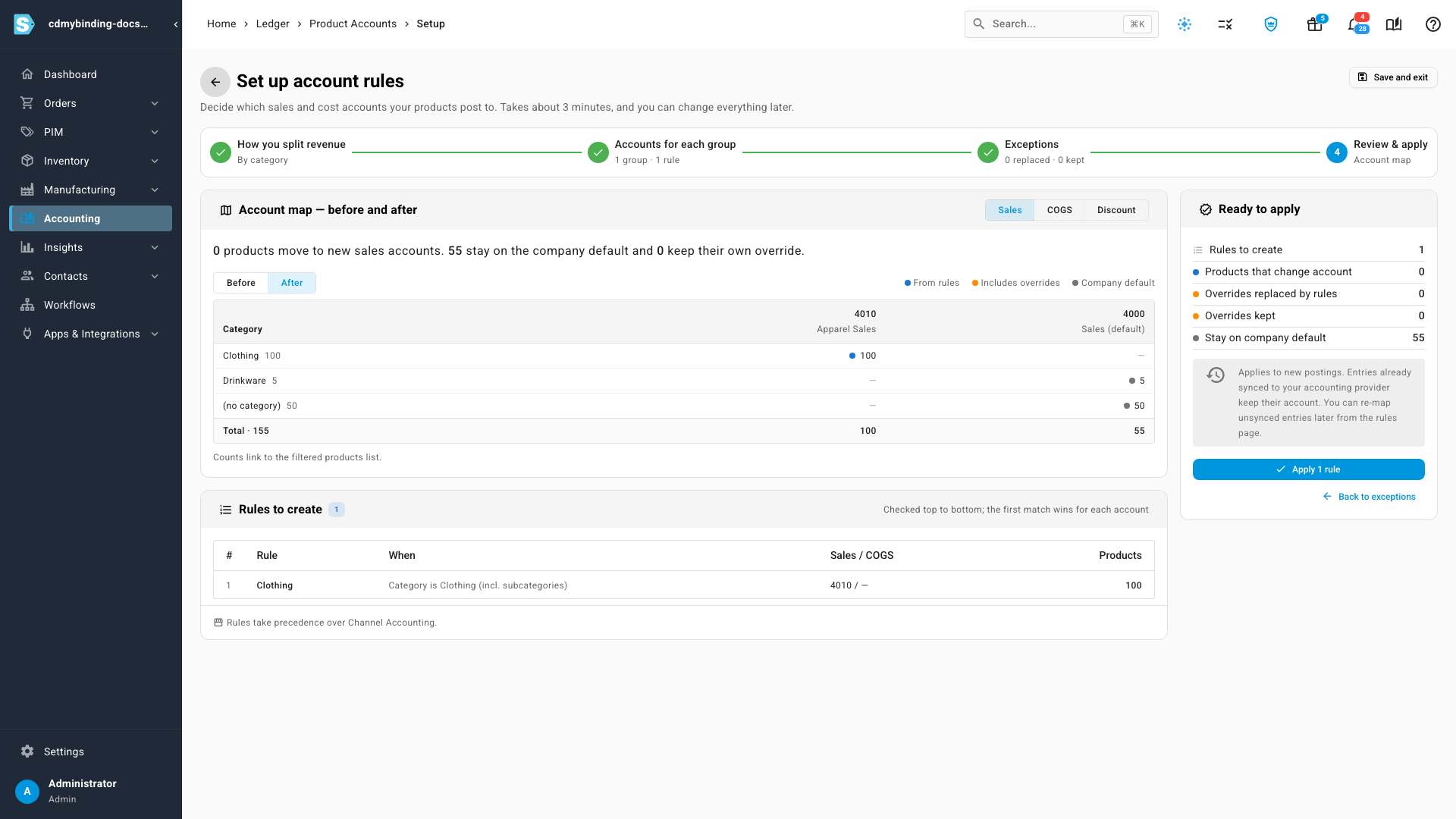Screen dimensions: 1456x819
Task: Click Back to exceptions link
Action: pyautogui.click(x=1369, y=497)
